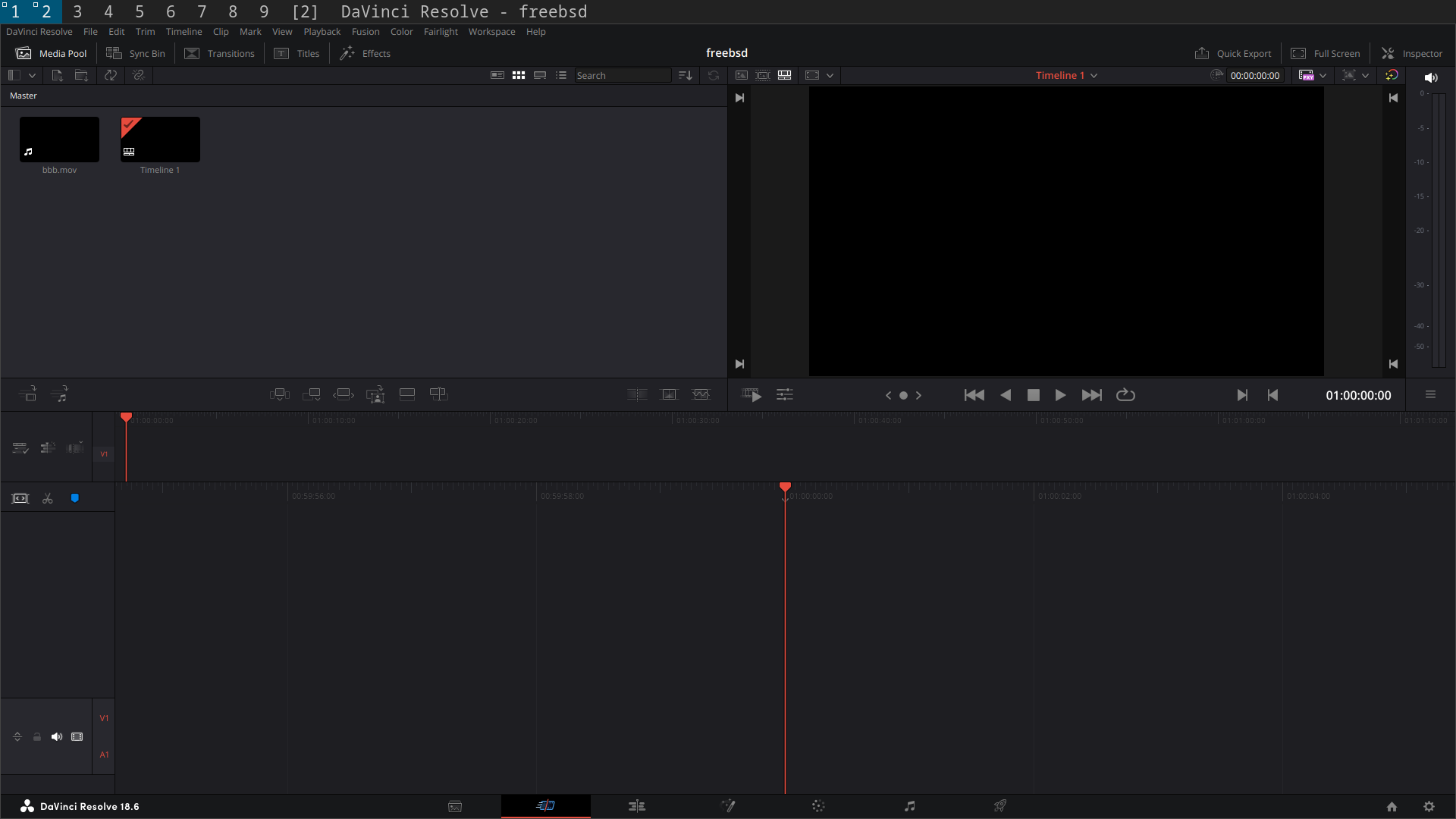This screenshot has width=1456, height=819.
Task: Open the timeline options hamburger menu
Action: tap(1430, 394)
